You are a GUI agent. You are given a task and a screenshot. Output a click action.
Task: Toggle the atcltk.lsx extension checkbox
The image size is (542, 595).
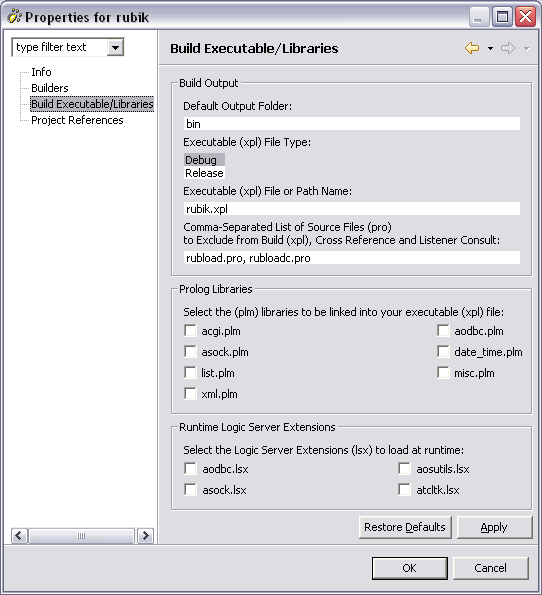point(404,490)
